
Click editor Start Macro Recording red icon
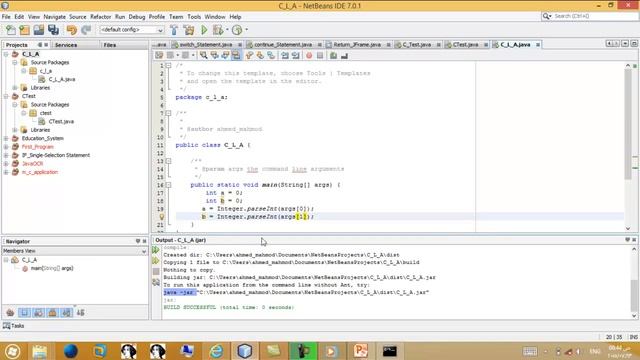click(x=309, y=56)
